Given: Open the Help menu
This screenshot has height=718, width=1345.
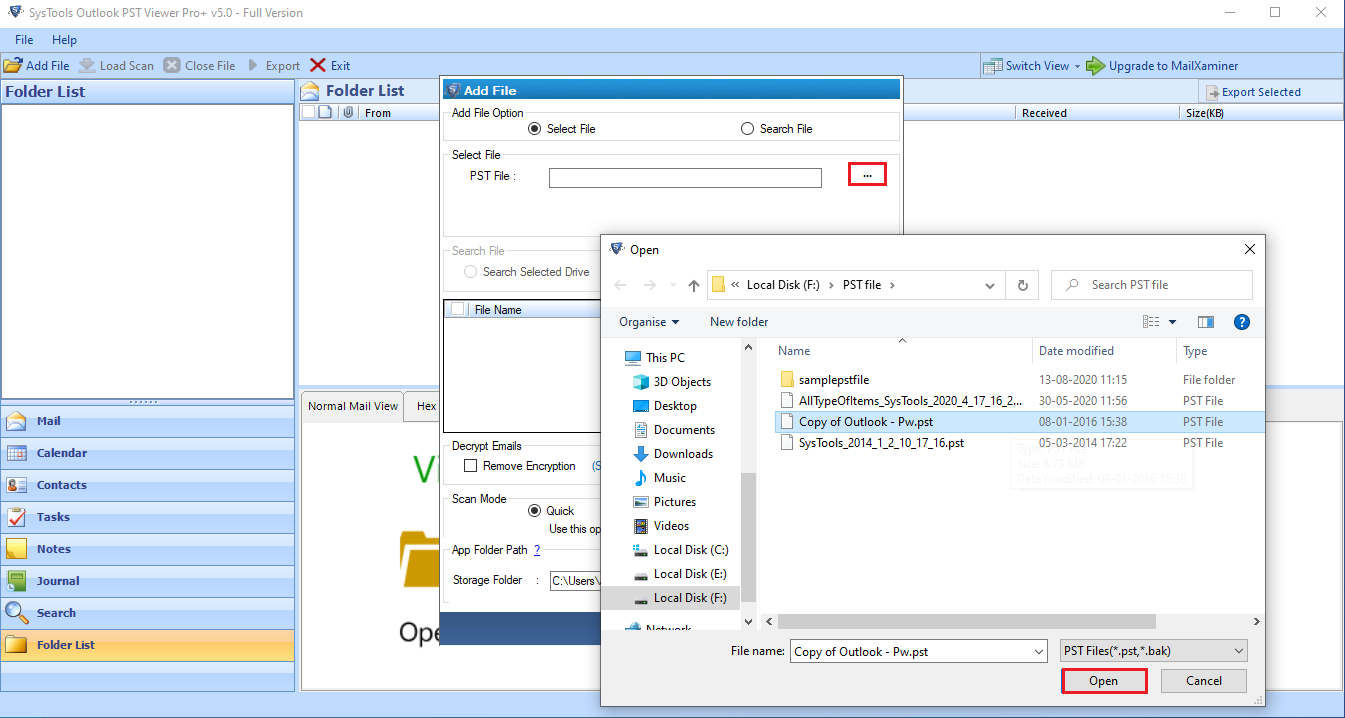Looking at the screenshot, I should pos(64,40).
